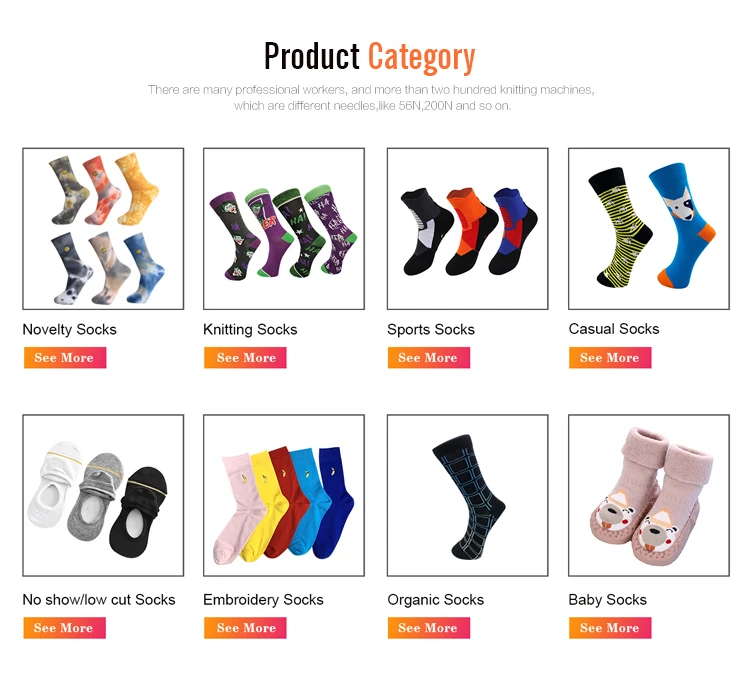Open the Casual Socks striped and dog image
This screenshot has height=681, width=750.
tap(649, 229)
